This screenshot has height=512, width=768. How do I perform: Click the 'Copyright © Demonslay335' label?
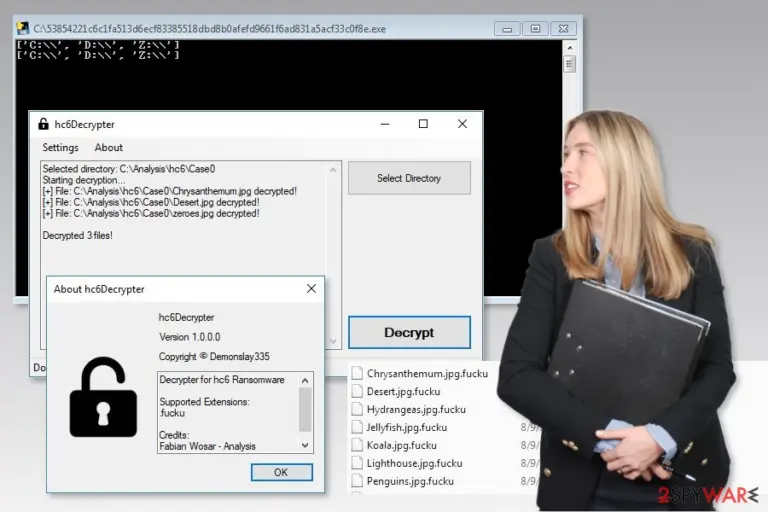coord(214,357)
